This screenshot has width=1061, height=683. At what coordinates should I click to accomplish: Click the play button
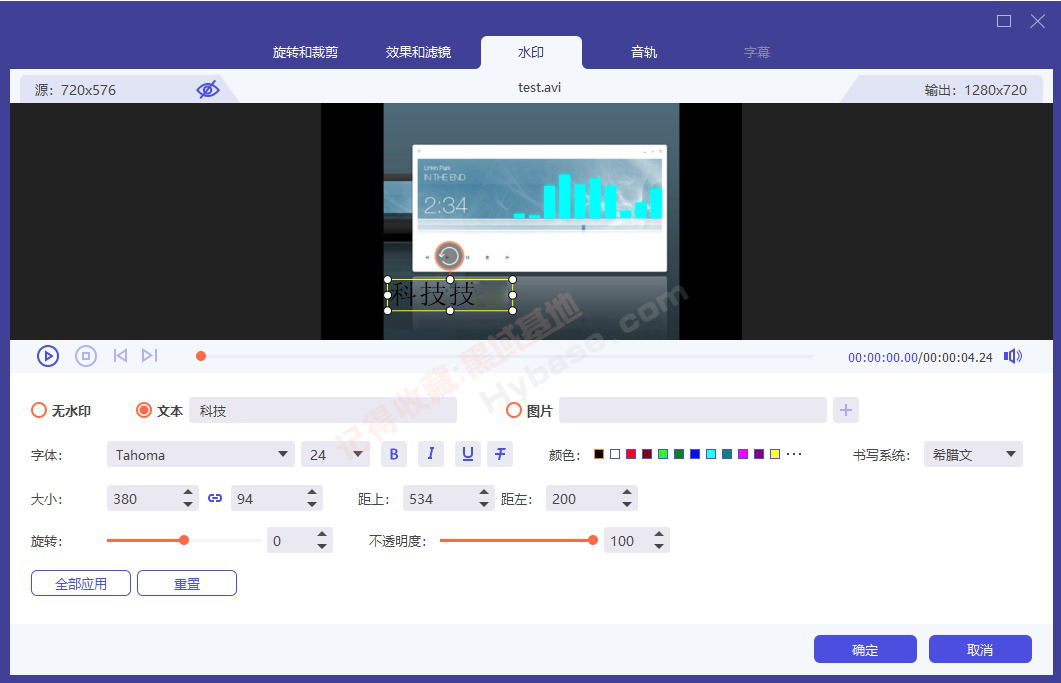click(x=47, y=356)
